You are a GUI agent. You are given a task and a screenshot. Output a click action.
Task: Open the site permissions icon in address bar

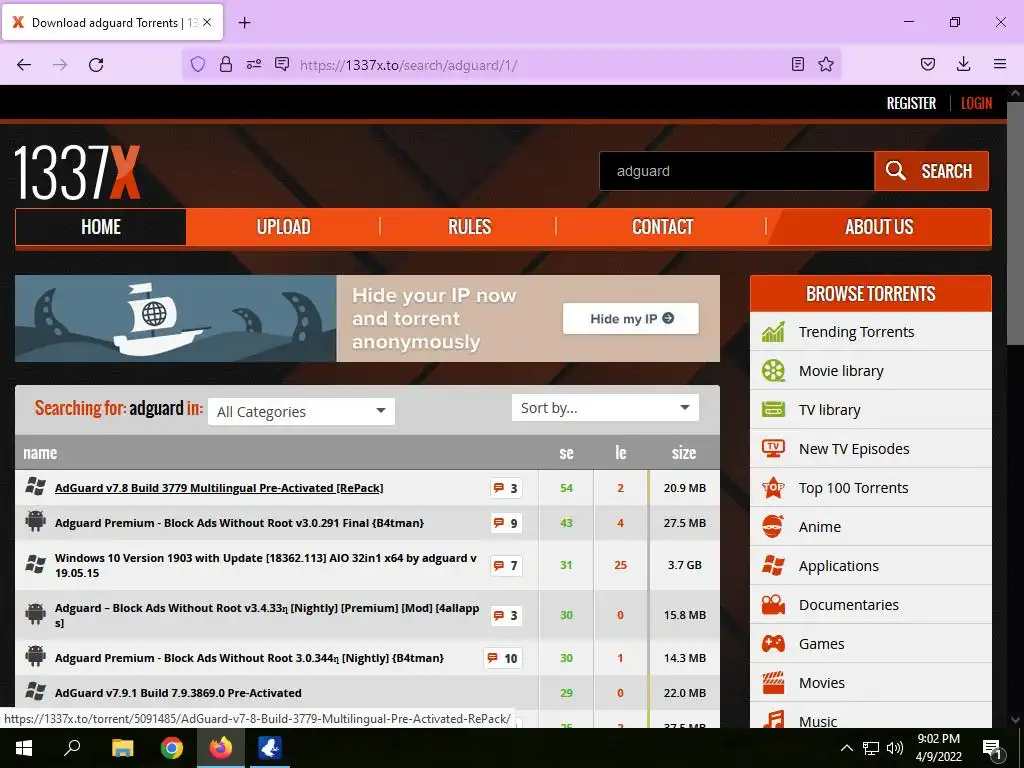pyautogui.click(x=254, y=64)
